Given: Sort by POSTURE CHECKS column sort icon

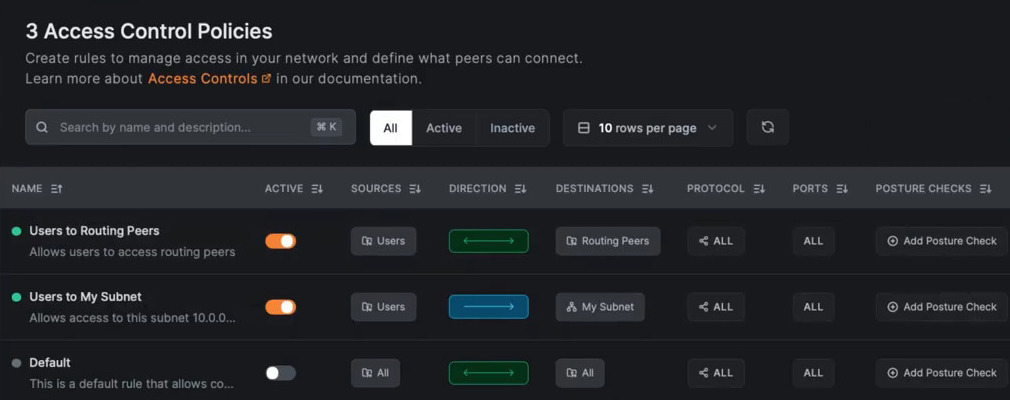Looking at the screenshot, I should tap(986, 189).
